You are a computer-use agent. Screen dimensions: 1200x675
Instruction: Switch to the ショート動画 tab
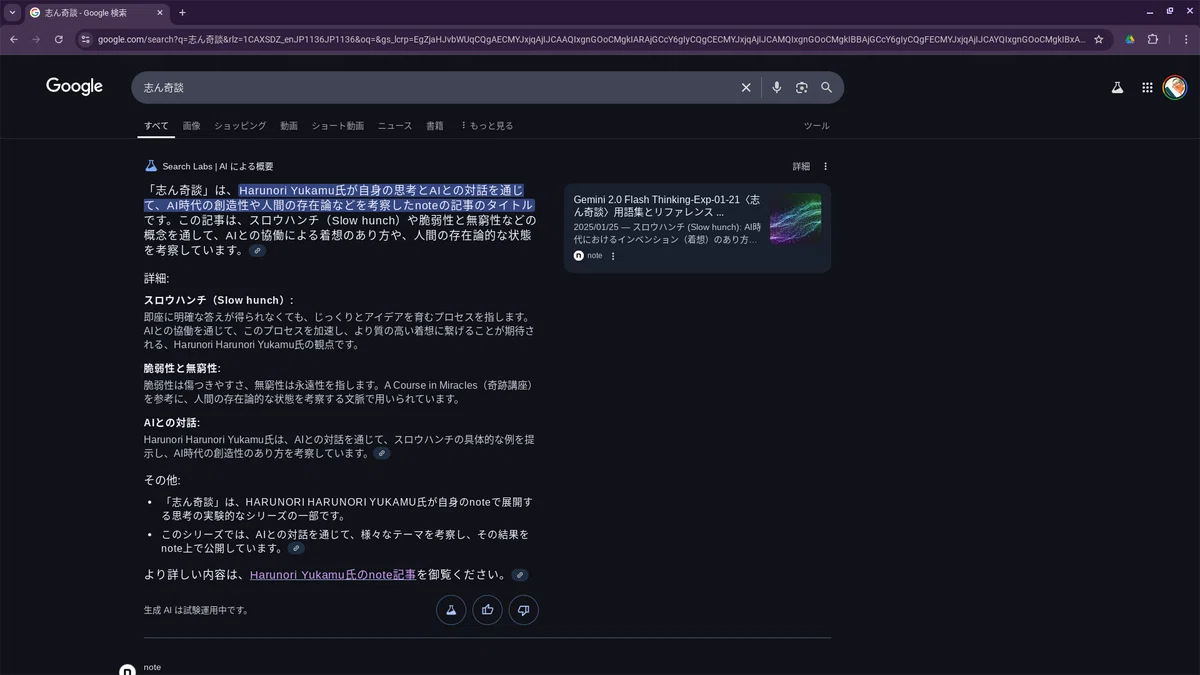point(338,126)
